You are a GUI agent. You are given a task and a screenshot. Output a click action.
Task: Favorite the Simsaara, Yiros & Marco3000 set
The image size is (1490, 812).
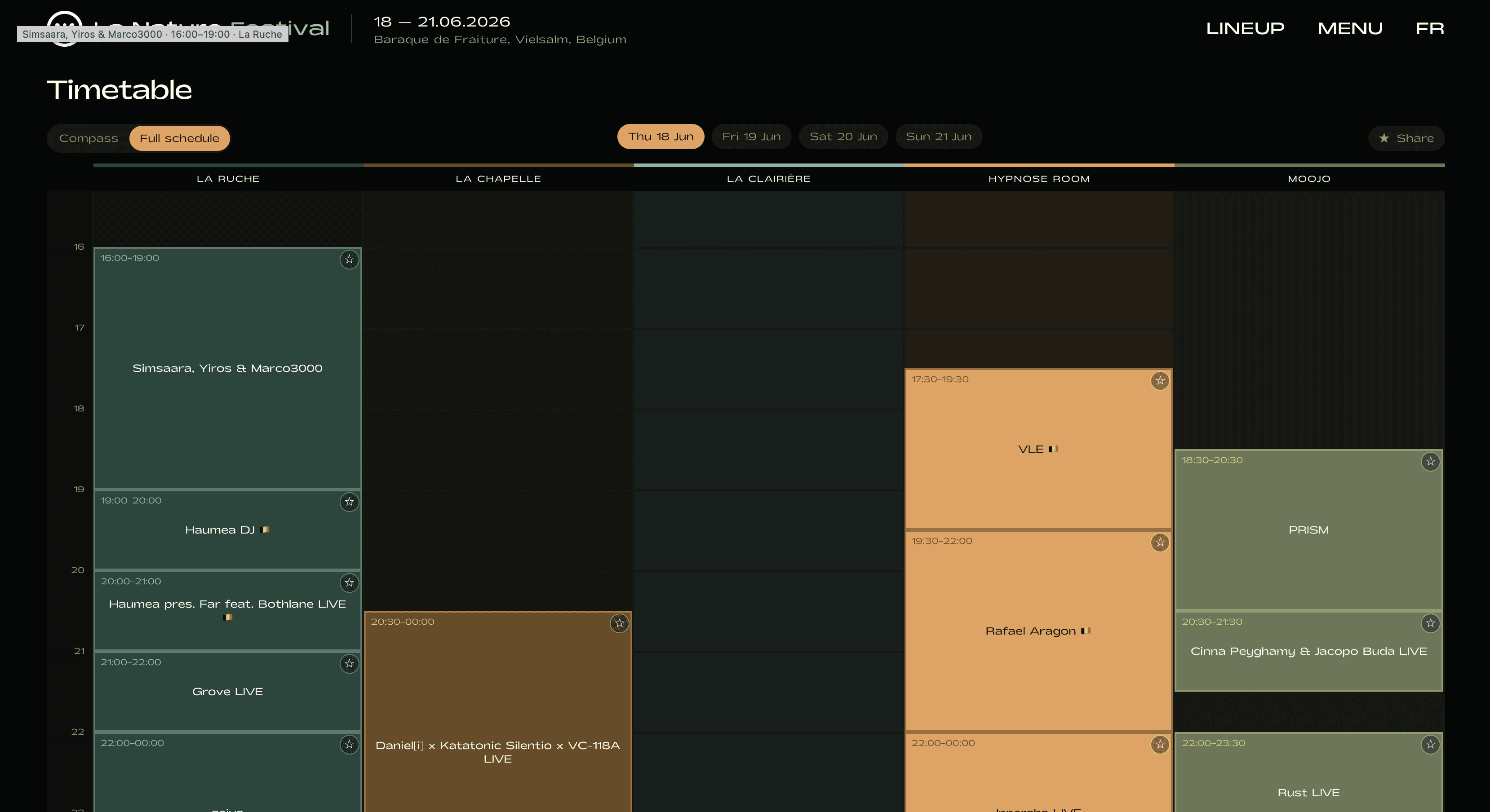[x=349, y=260]
